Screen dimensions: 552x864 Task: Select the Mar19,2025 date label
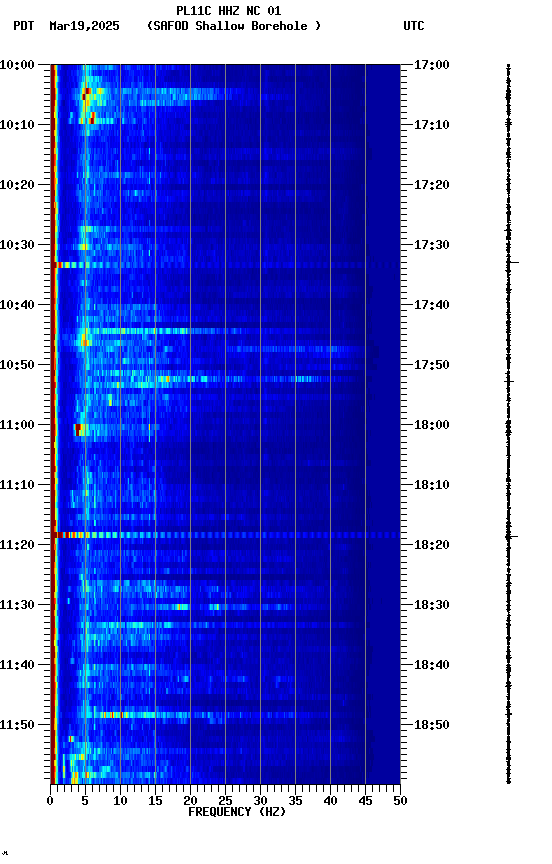[x=84, y=26]
